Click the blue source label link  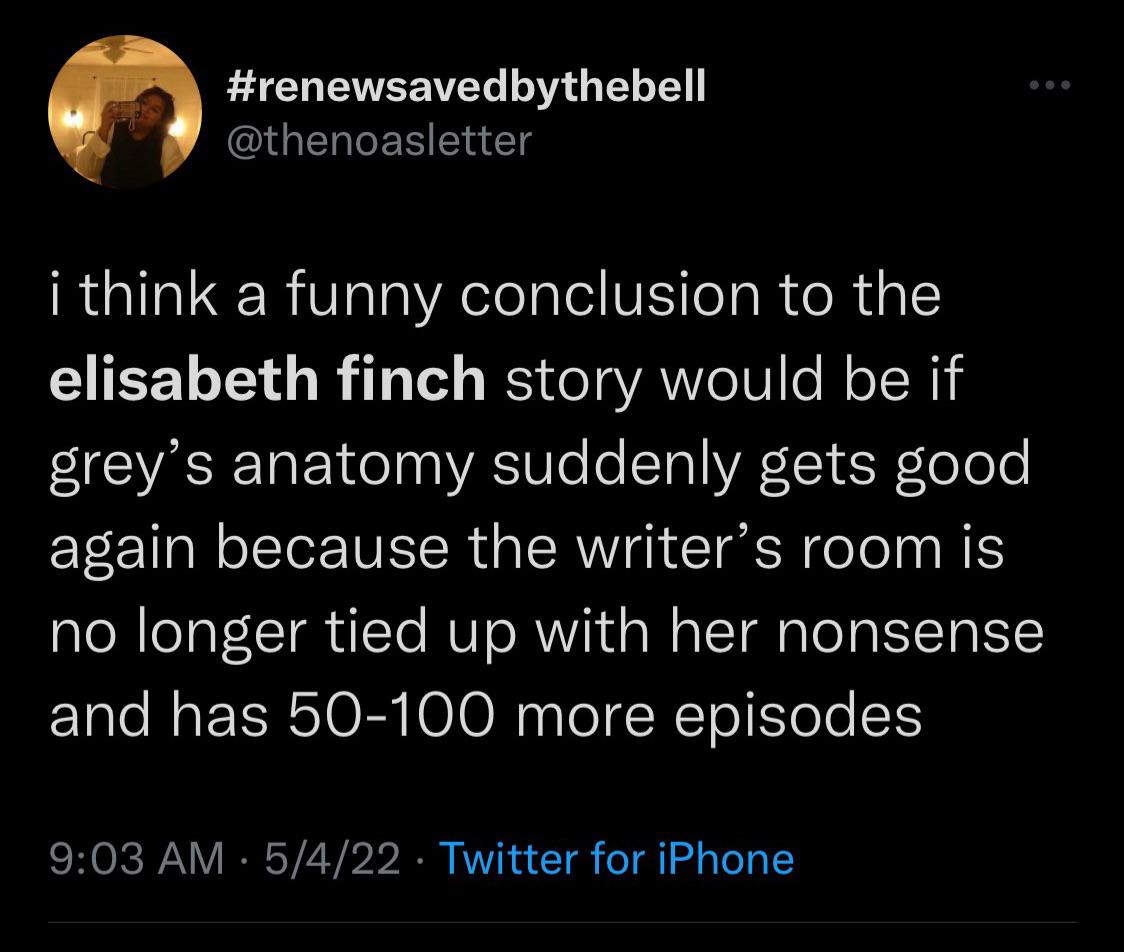[x=617, y=858]
